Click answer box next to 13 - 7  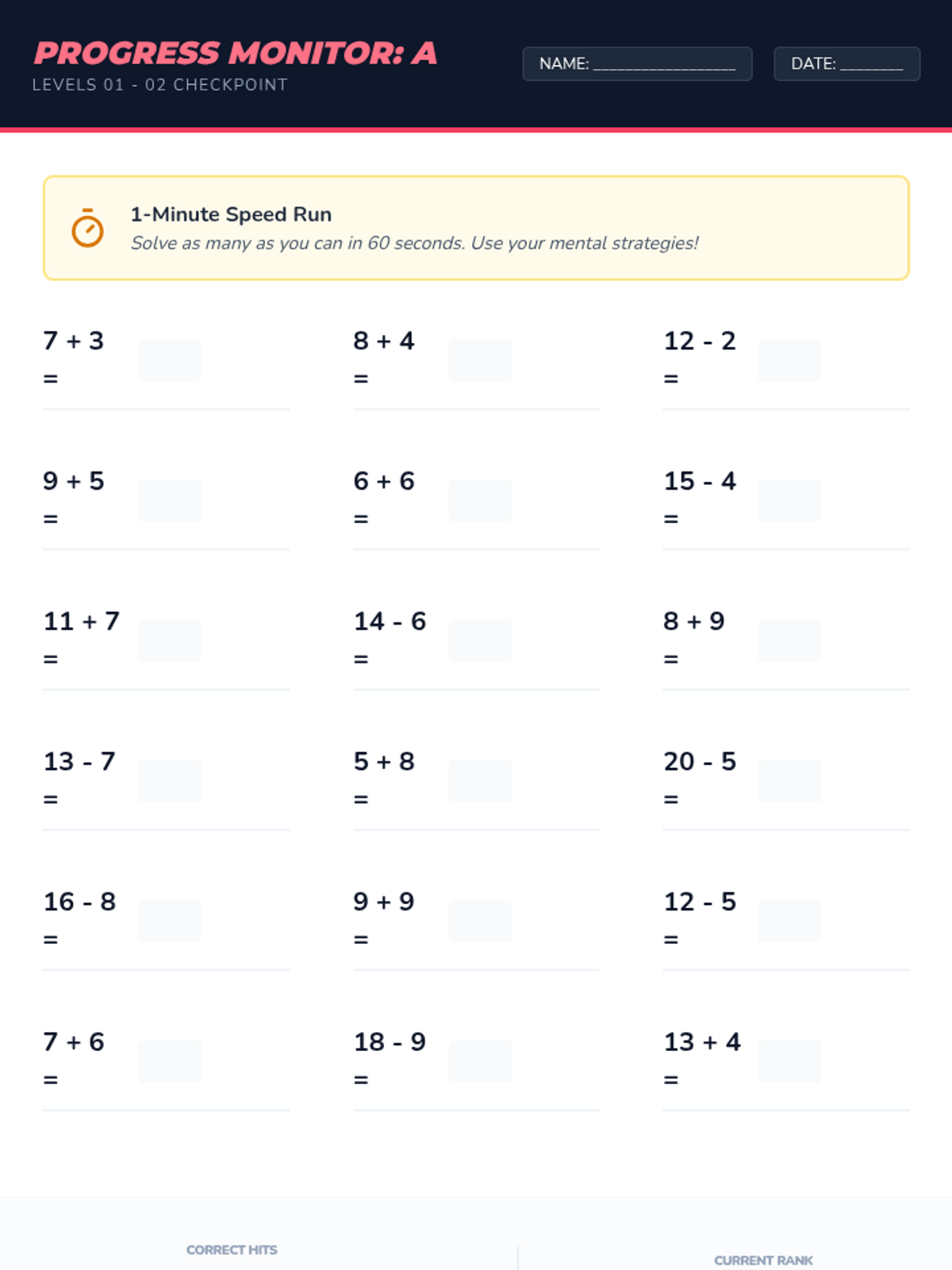click(170, 780)
